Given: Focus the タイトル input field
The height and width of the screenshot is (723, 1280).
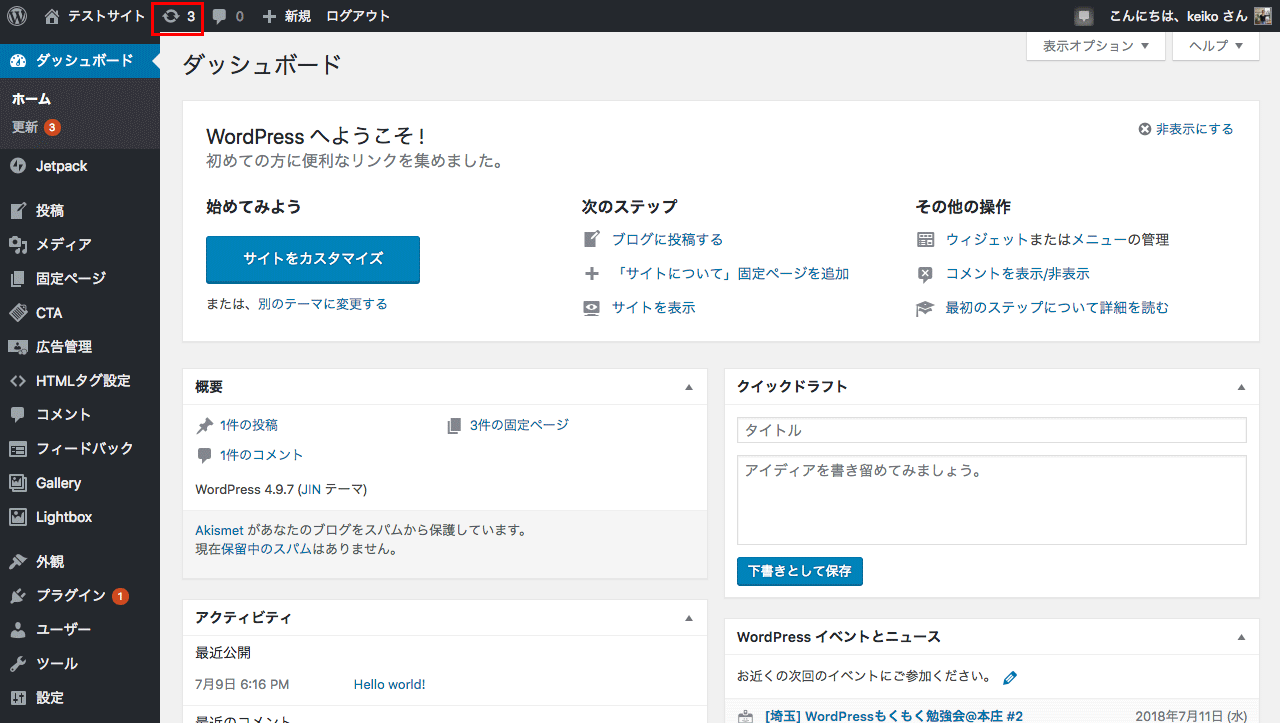Looking at the screenshot, I should coord(992,430).
